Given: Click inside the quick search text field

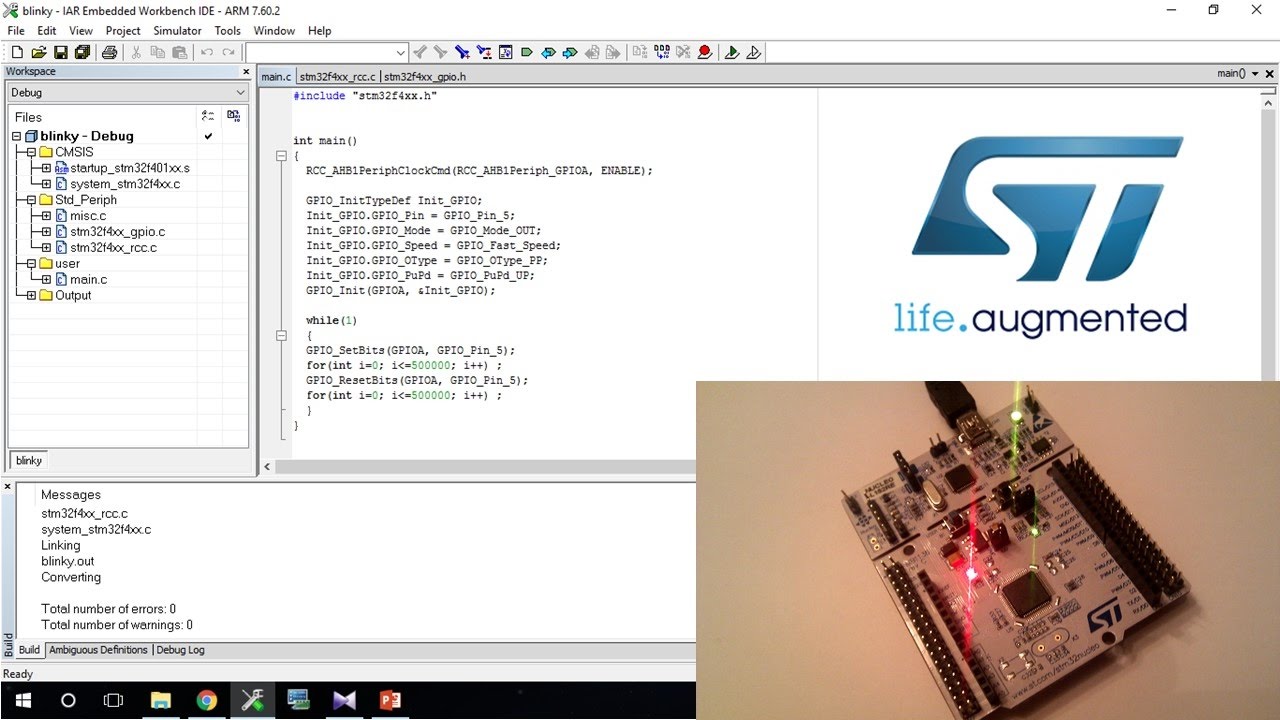Looking at the screenshot, I should 320,52.
